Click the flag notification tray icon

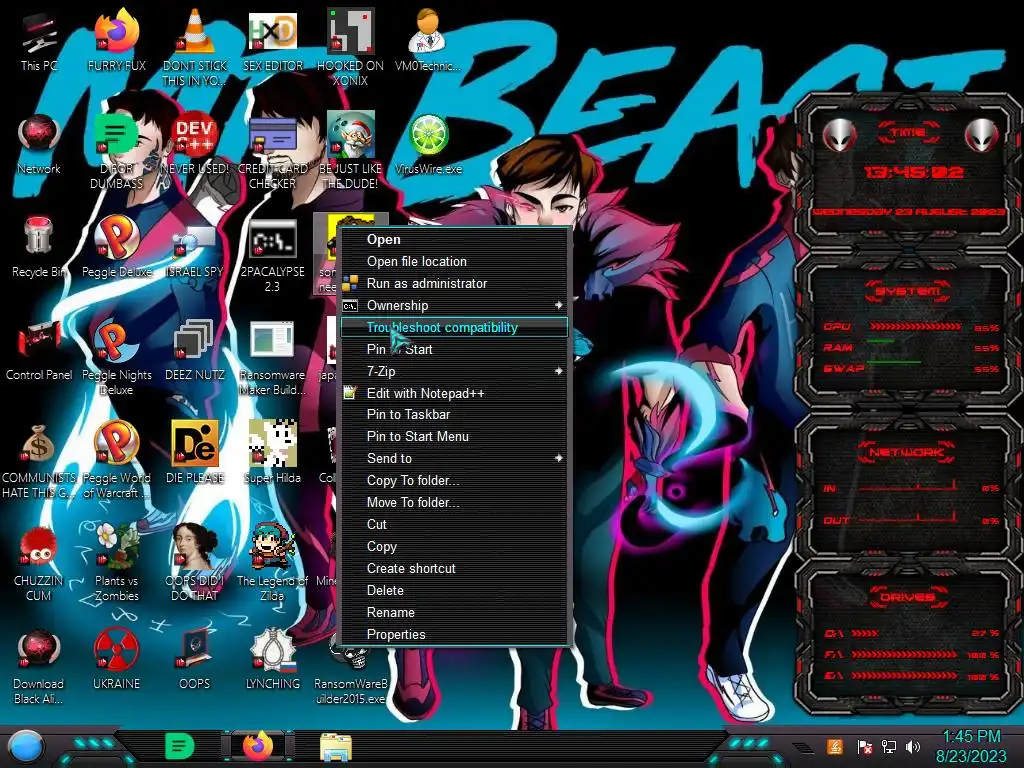coord(864,746)
